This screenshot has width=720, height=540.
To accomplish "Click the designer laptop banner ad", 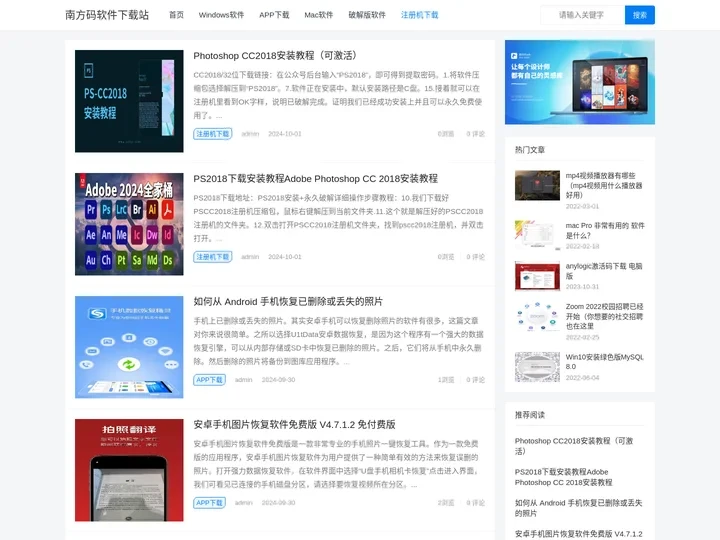I will [580, 82].
